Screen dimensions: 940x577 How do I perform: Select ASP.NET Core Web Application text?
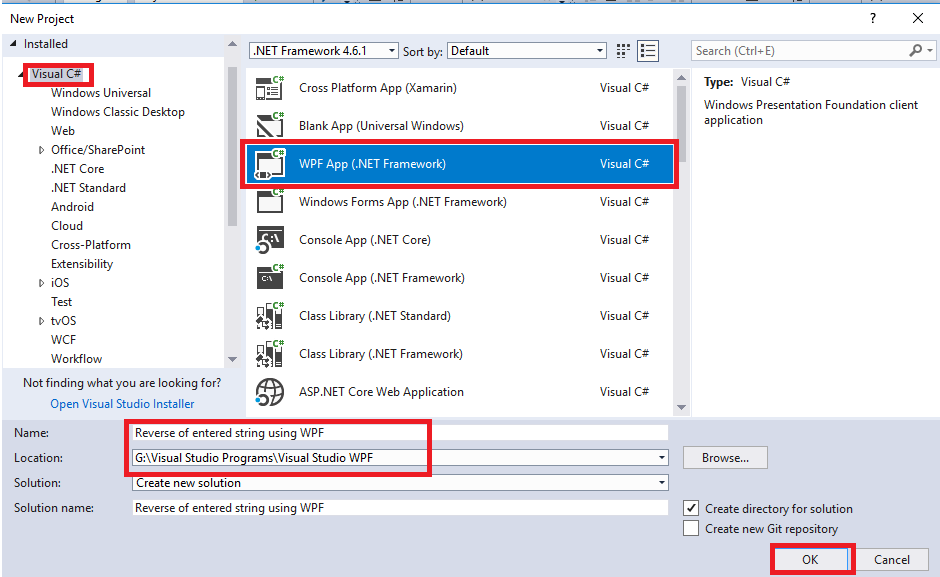click(381, 392)
